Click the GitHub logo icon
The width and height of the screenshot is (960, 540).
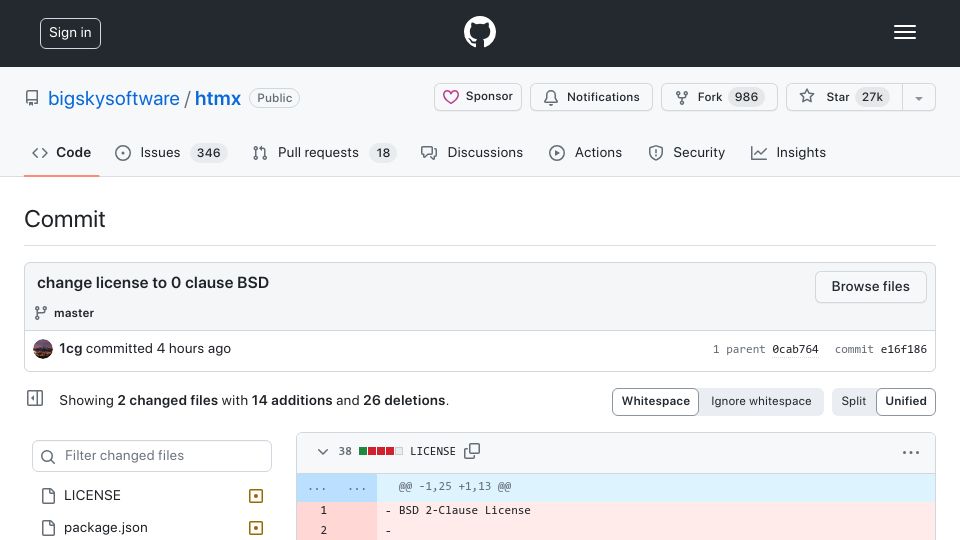coord(479,32)
